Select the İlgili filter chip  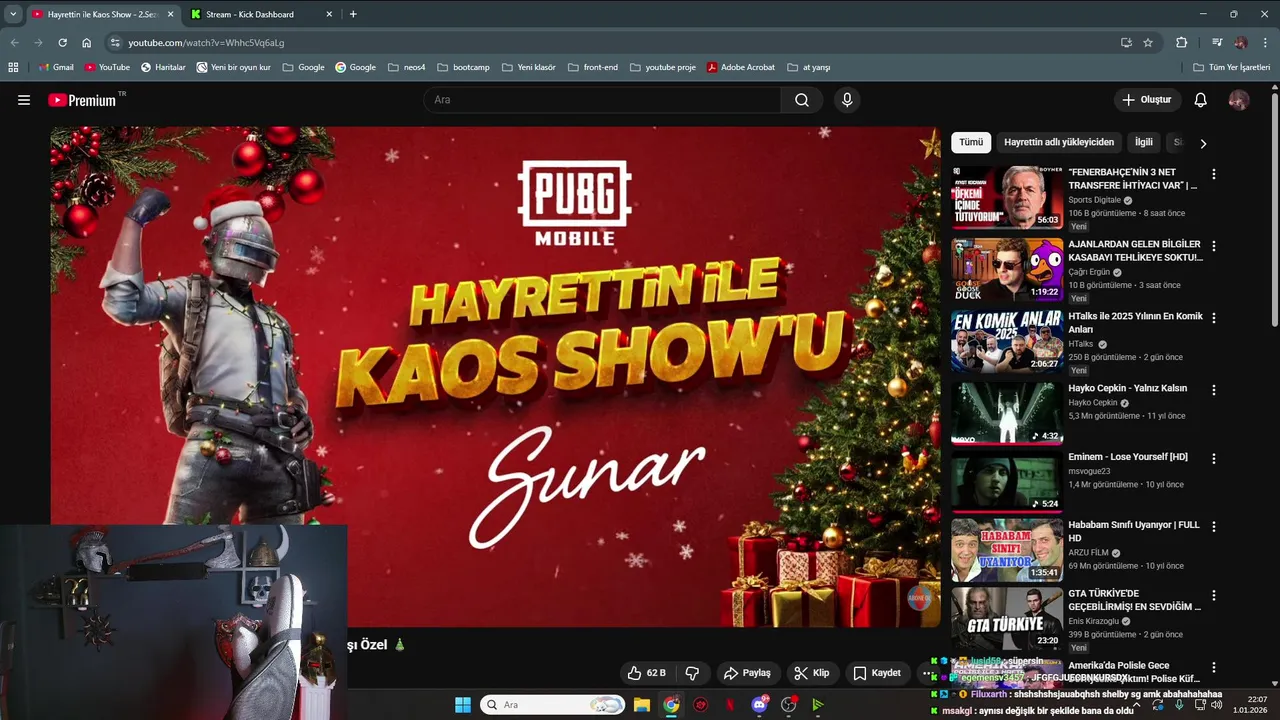click(x=1144, y=142)
